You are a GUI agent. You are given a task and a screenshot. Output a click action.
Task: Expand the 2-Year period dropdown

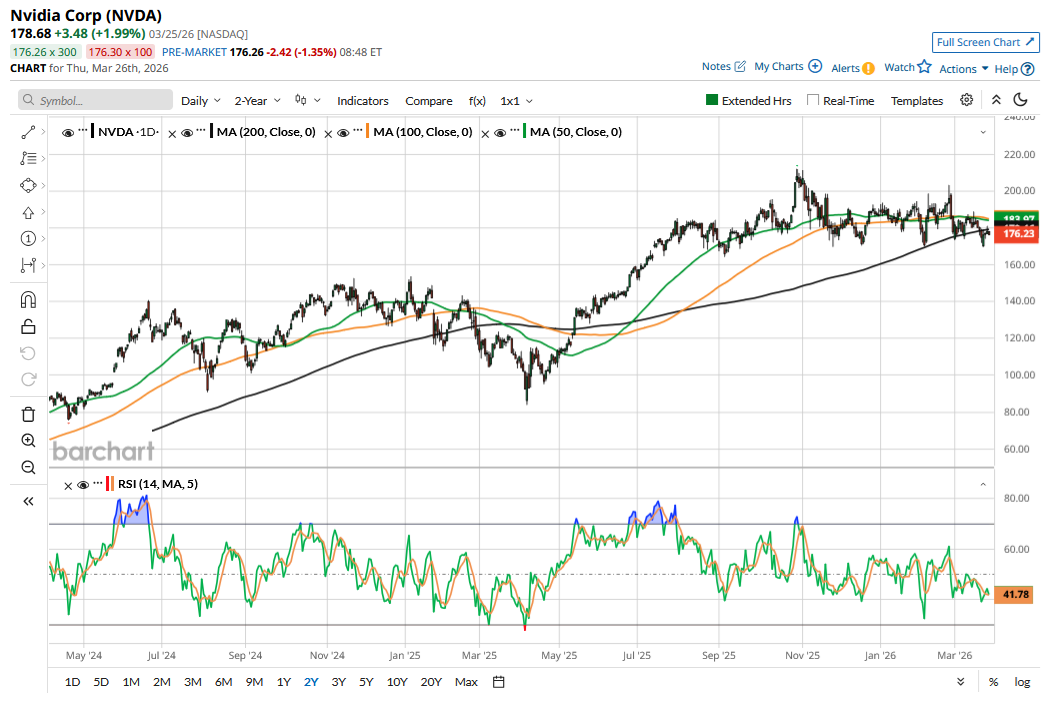257,101
